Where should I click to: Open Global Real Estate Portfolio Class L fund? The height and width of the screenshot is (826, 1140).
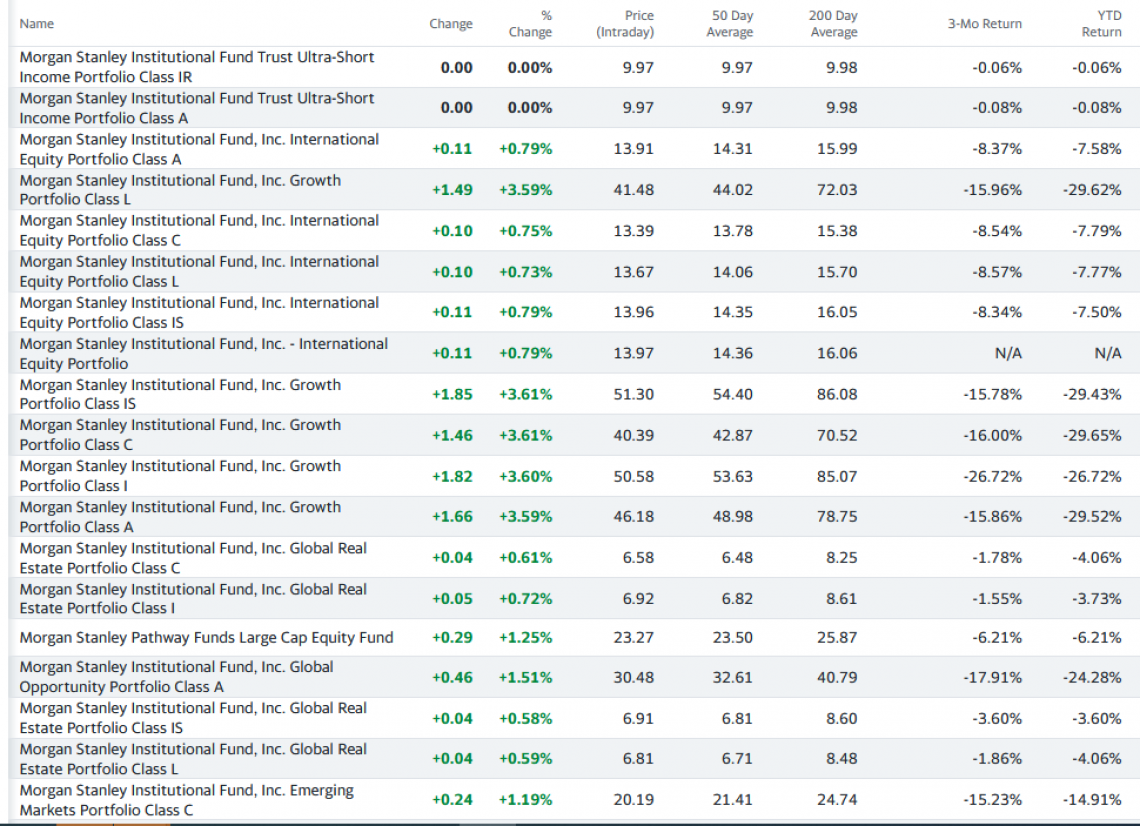(193, 759)
